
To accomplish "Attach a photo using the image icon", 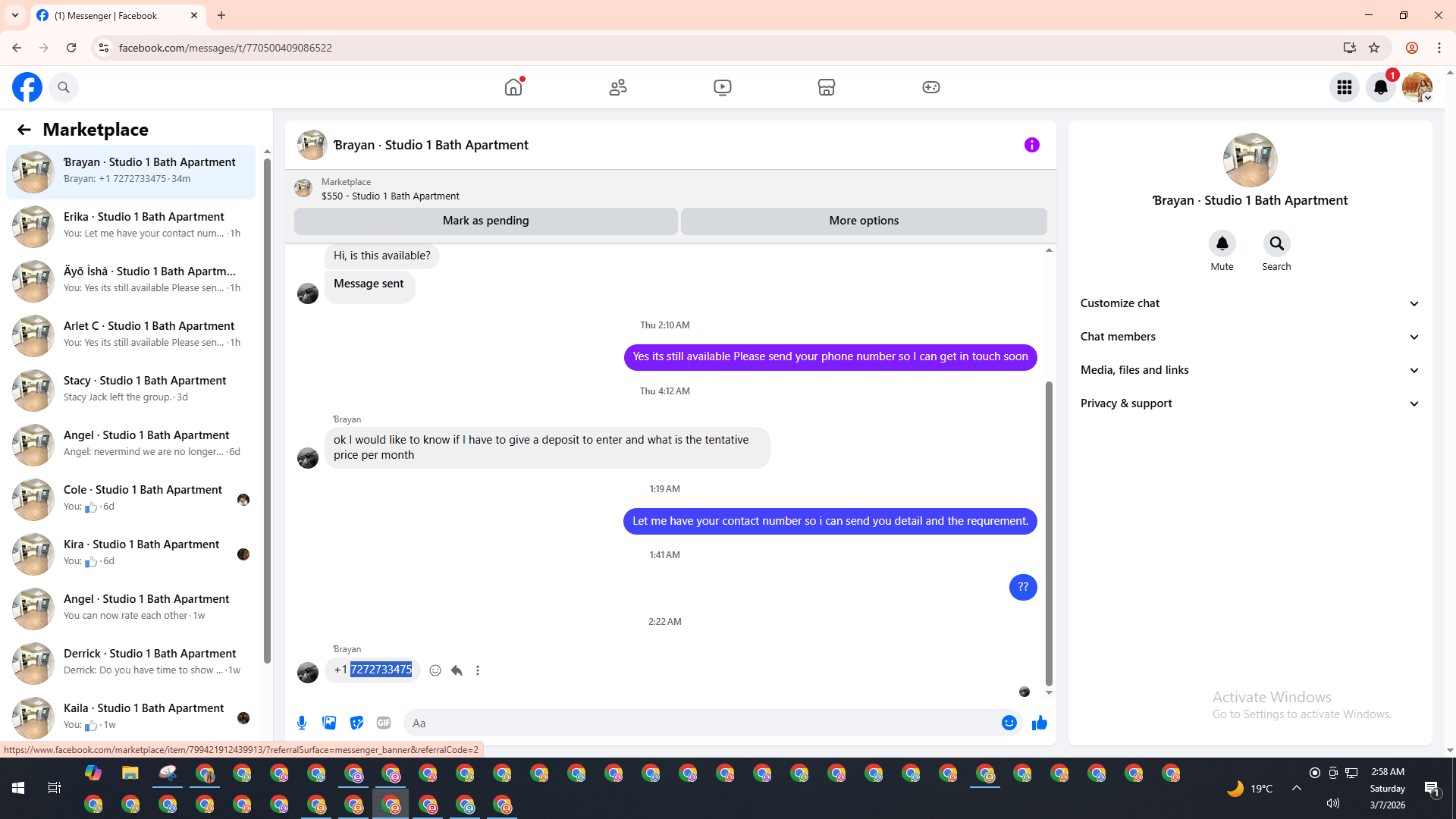I will click(329, 723).
